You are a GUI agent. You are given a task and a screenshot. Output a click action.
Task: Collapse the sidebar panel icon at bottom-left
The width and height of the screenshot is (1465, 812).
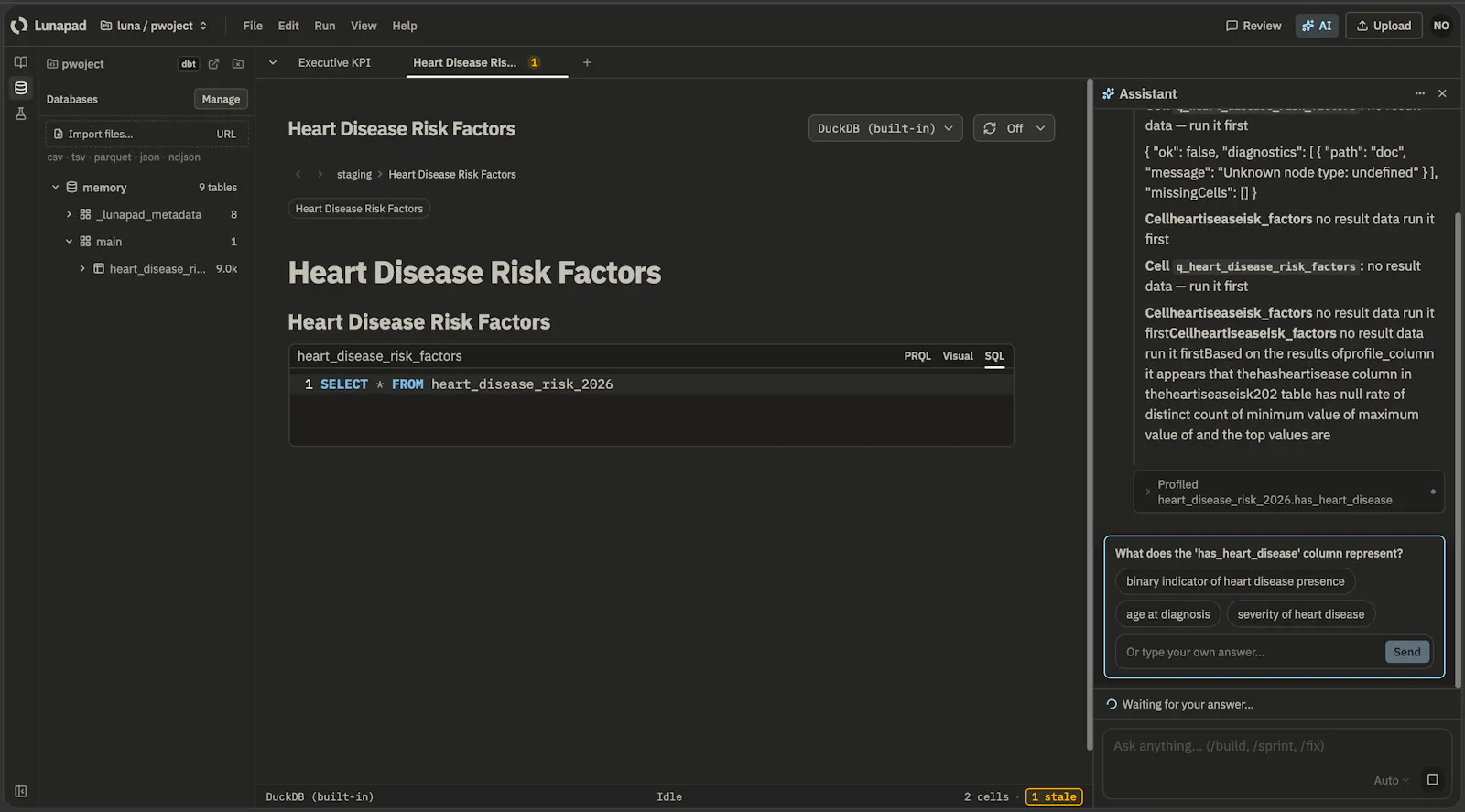point(20,791)
